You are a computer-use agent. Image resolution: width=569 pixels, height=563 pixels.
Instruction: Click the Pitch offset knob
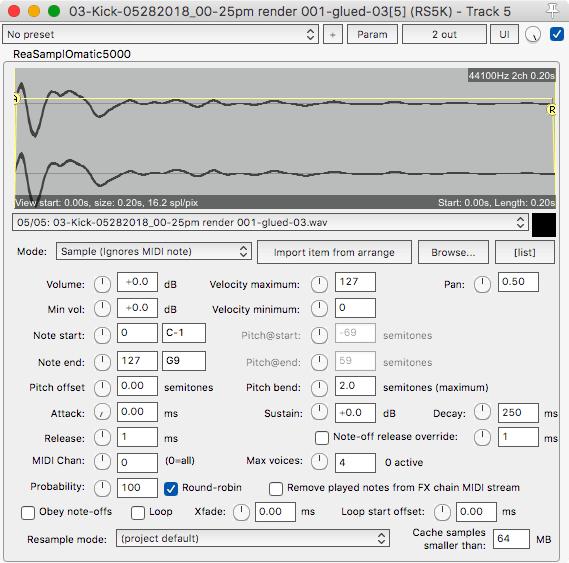(x=102, y=388)
